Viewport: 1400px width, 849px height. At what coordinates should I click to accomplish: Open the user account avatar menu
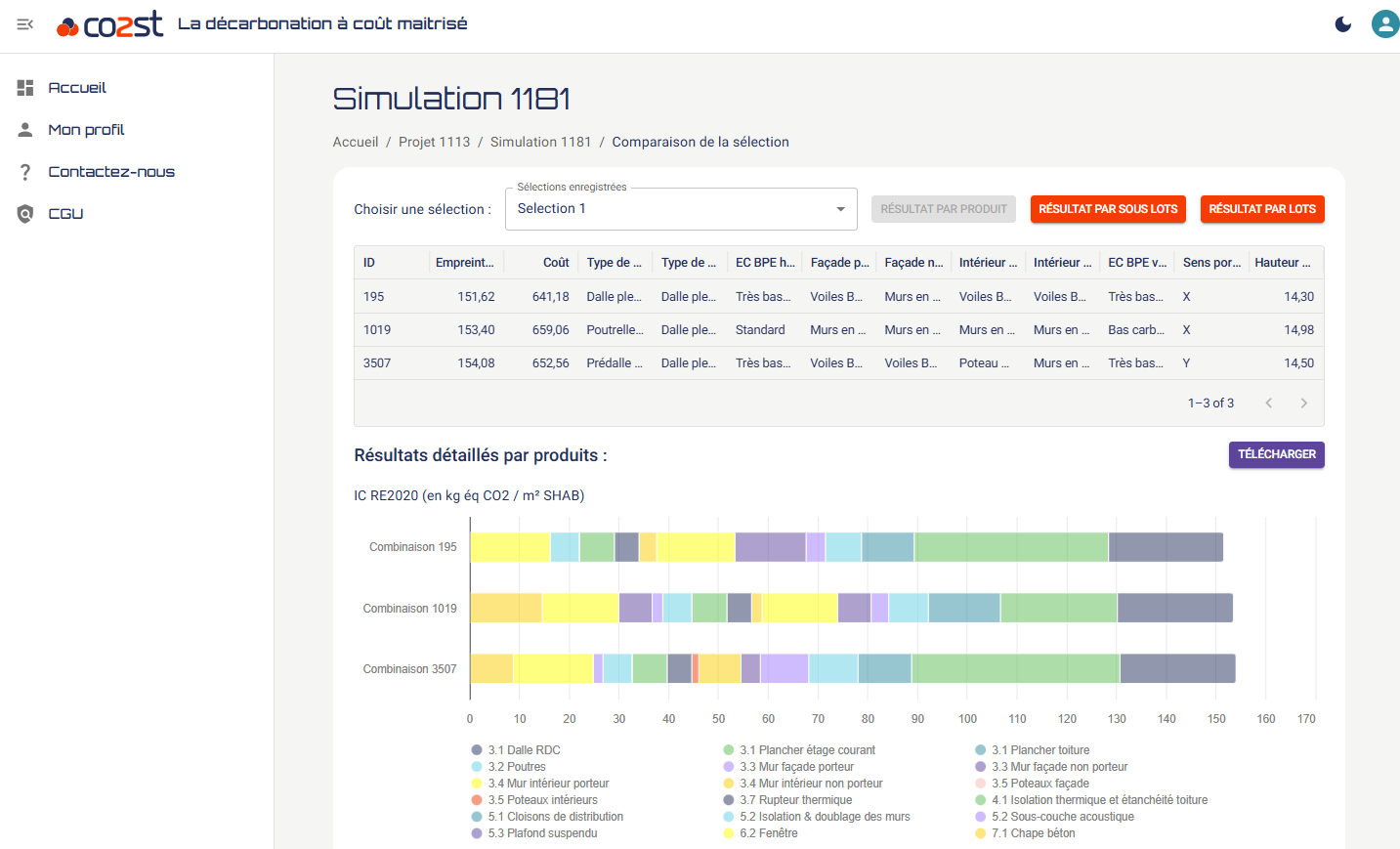1384,24
